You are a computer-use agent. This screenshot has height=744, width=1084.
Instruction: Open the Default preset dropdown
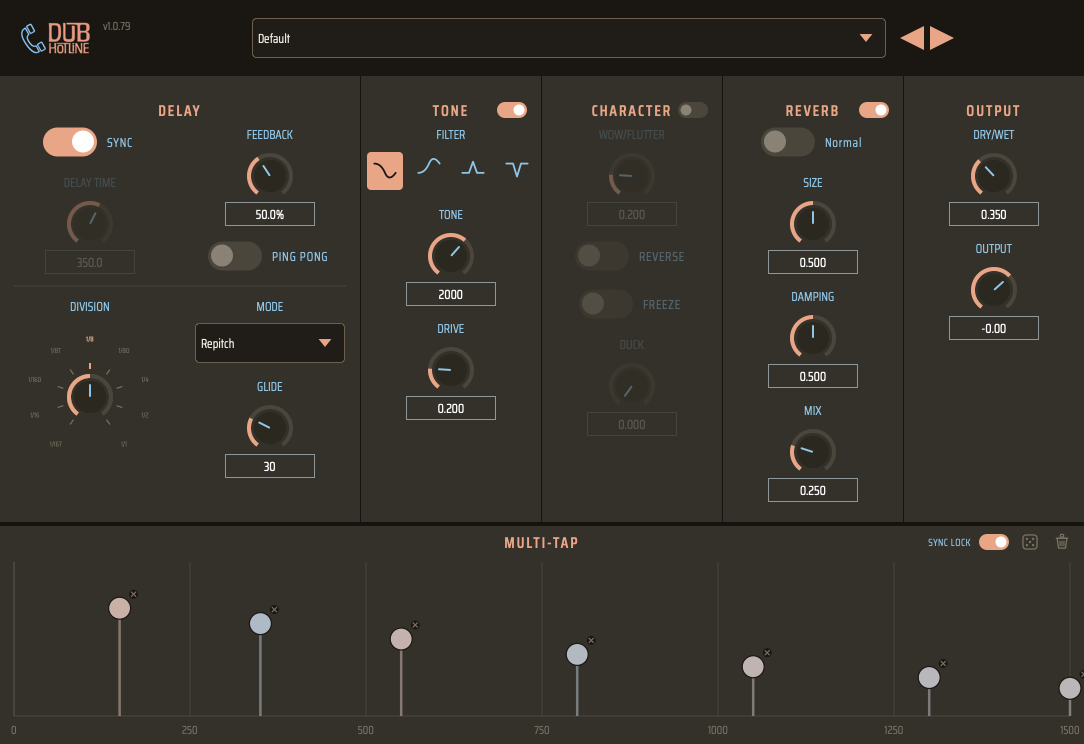click(568, 38)
